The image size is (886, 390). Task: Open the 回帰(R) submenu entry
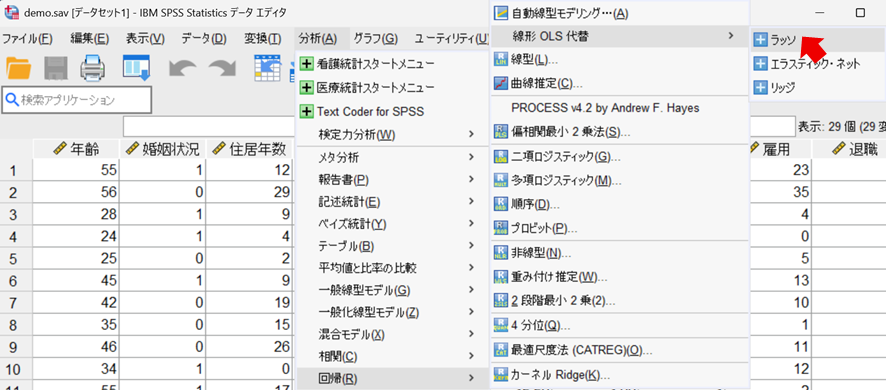pos(392,378)
